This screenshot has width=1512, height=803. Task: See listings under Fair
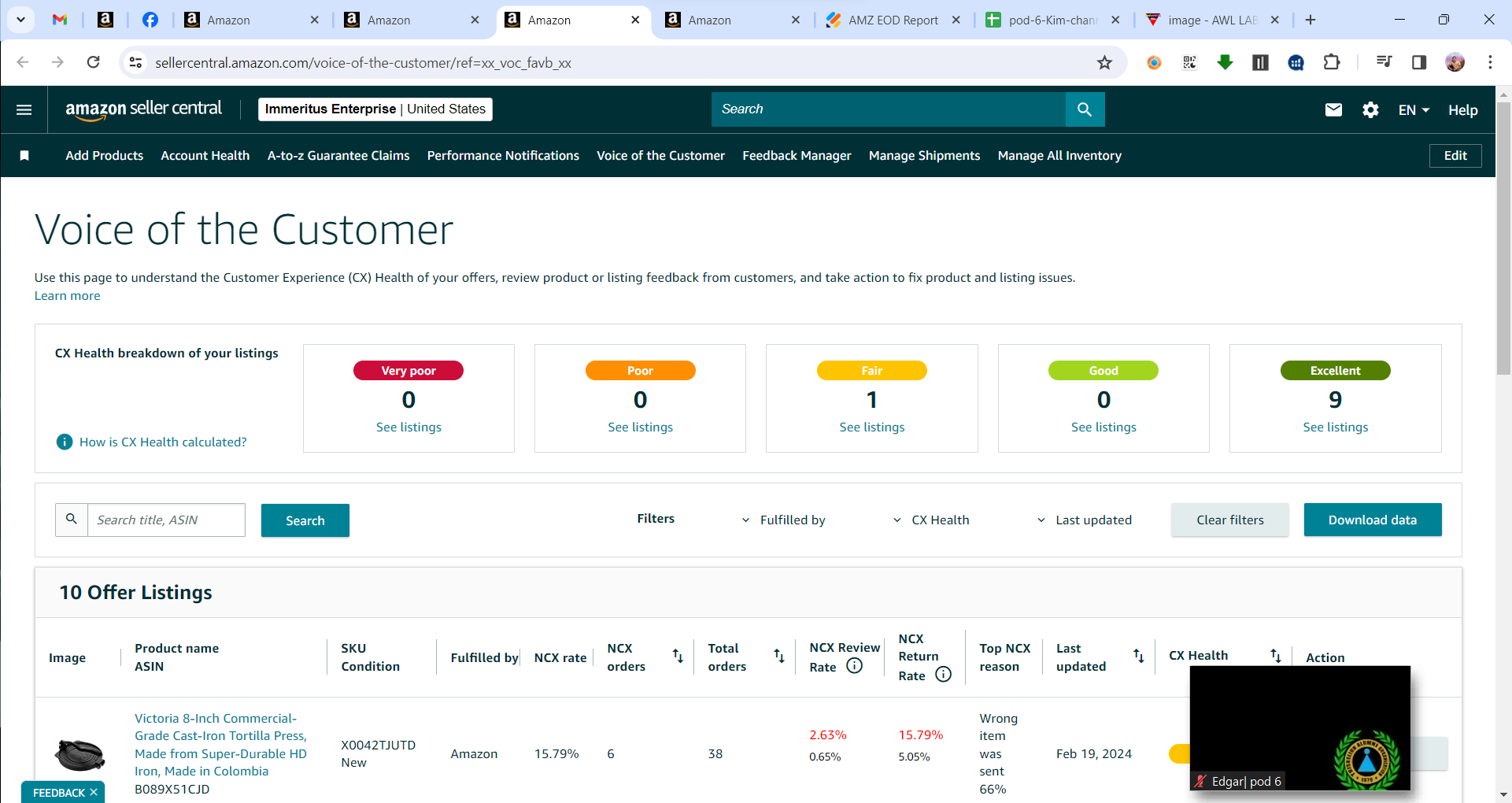[872, 427]
